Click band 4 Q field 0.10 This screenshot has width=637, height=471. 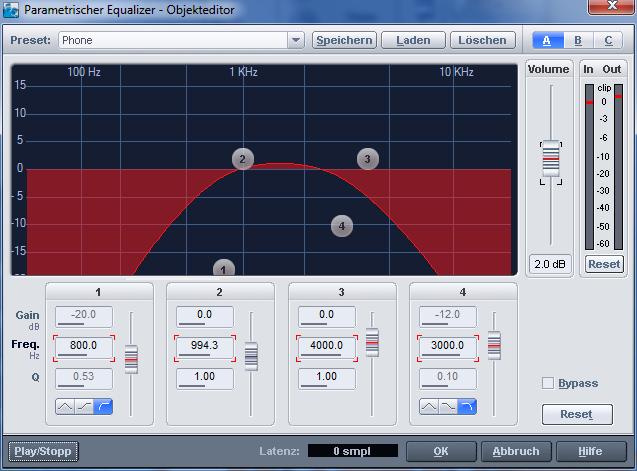(x=448, y=379)
